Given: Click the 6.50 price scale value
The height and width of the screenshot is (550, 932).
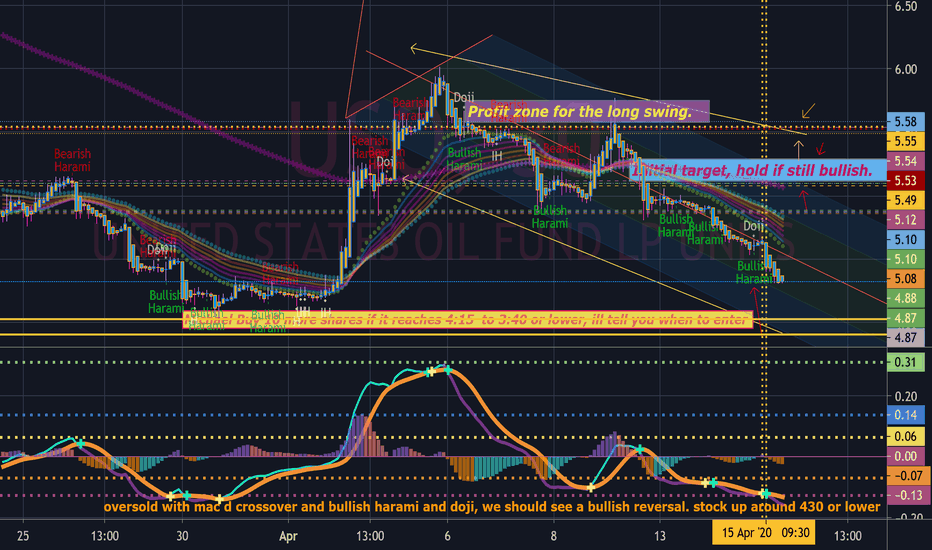Looking at the screenshot, I should 905,6.
